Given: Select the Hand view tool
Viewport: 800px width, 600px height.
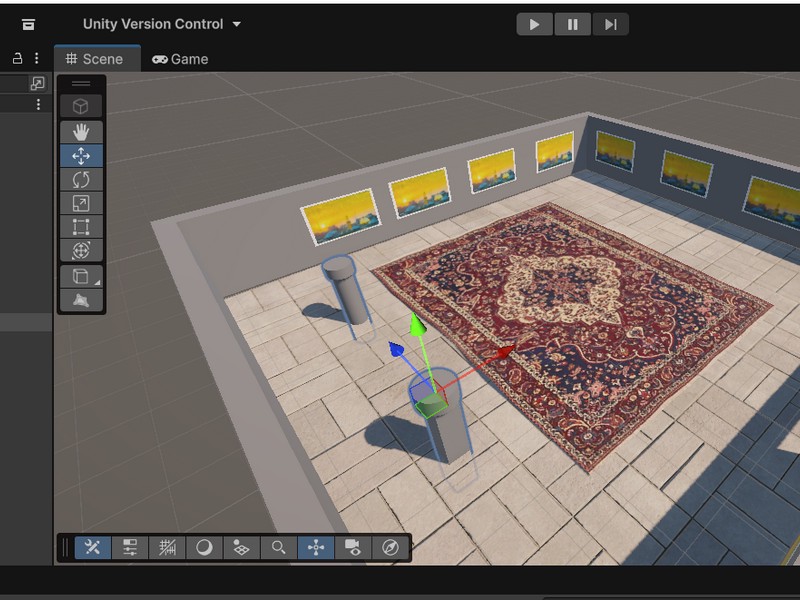Looking at the screenshot, I should coord(81,132).
